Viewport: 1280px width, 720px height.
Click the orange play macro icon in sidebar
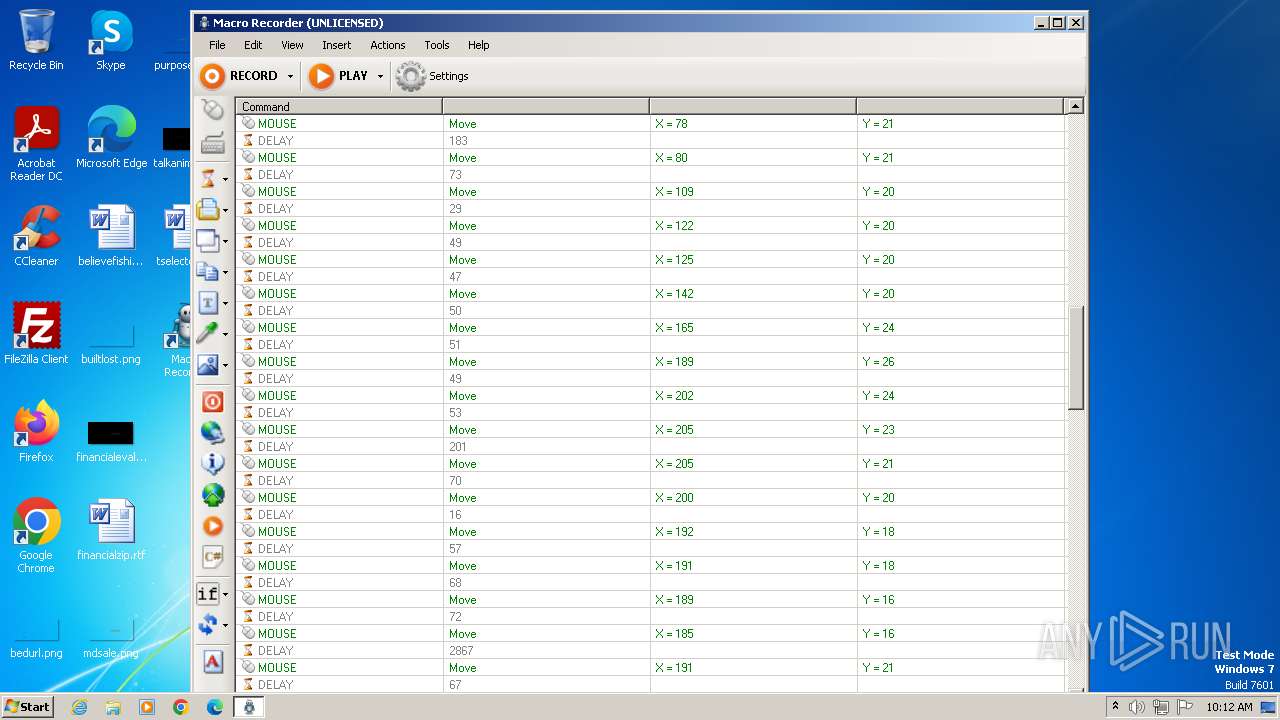click(212, 525)
